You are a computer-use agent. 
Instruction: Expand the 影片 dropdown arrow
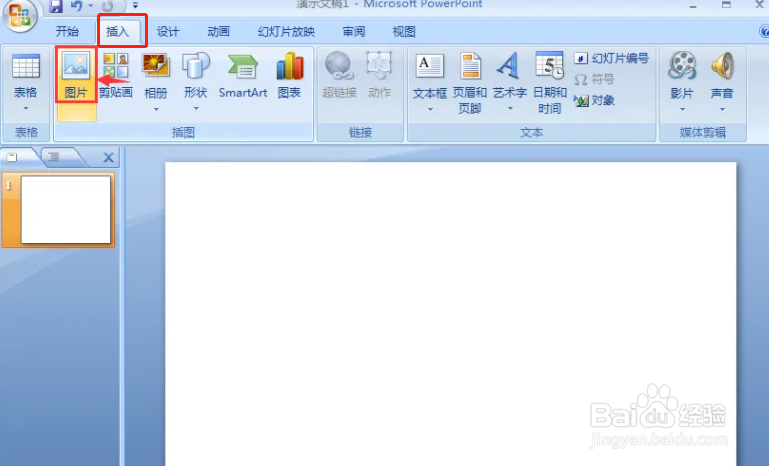pos(682,109)
